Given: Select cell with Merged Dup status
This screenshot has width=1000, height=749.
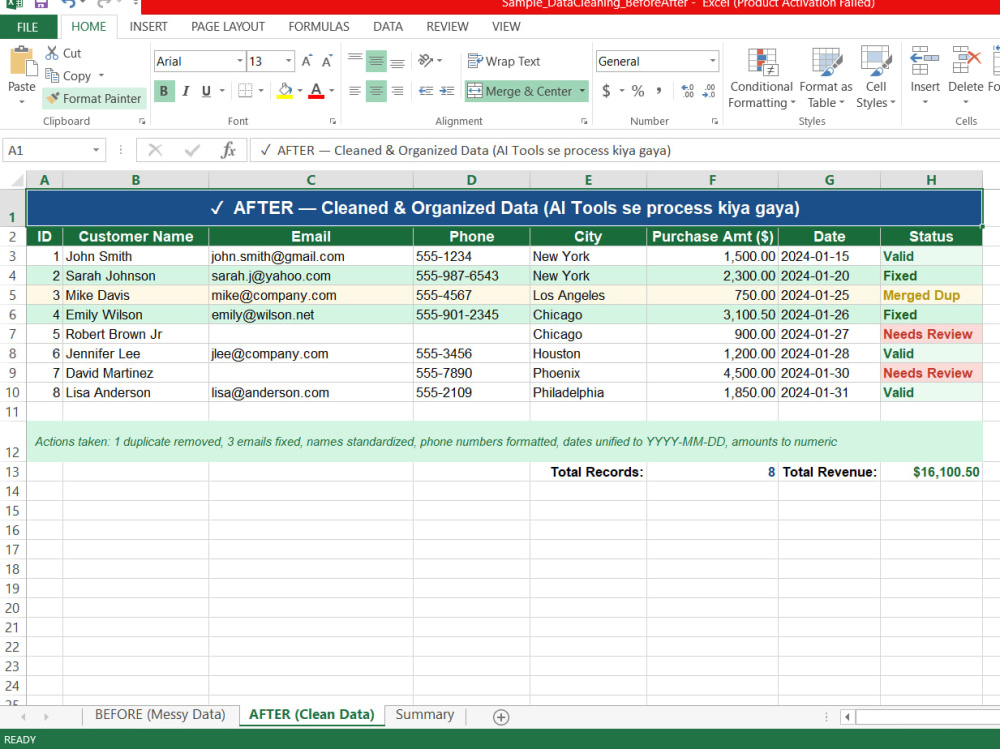Looking at the screenshot, I should [931, 295].
